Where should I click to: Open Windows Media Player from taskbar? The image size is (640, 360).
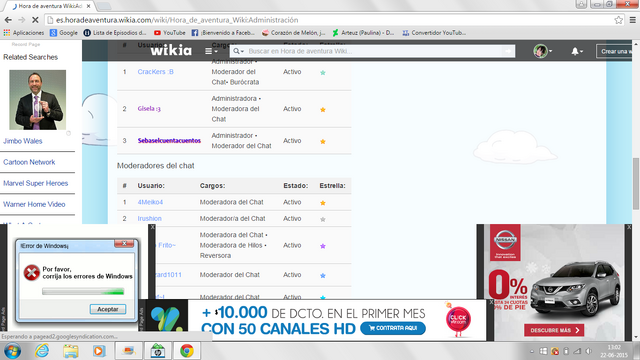click(x=98, y=351)
